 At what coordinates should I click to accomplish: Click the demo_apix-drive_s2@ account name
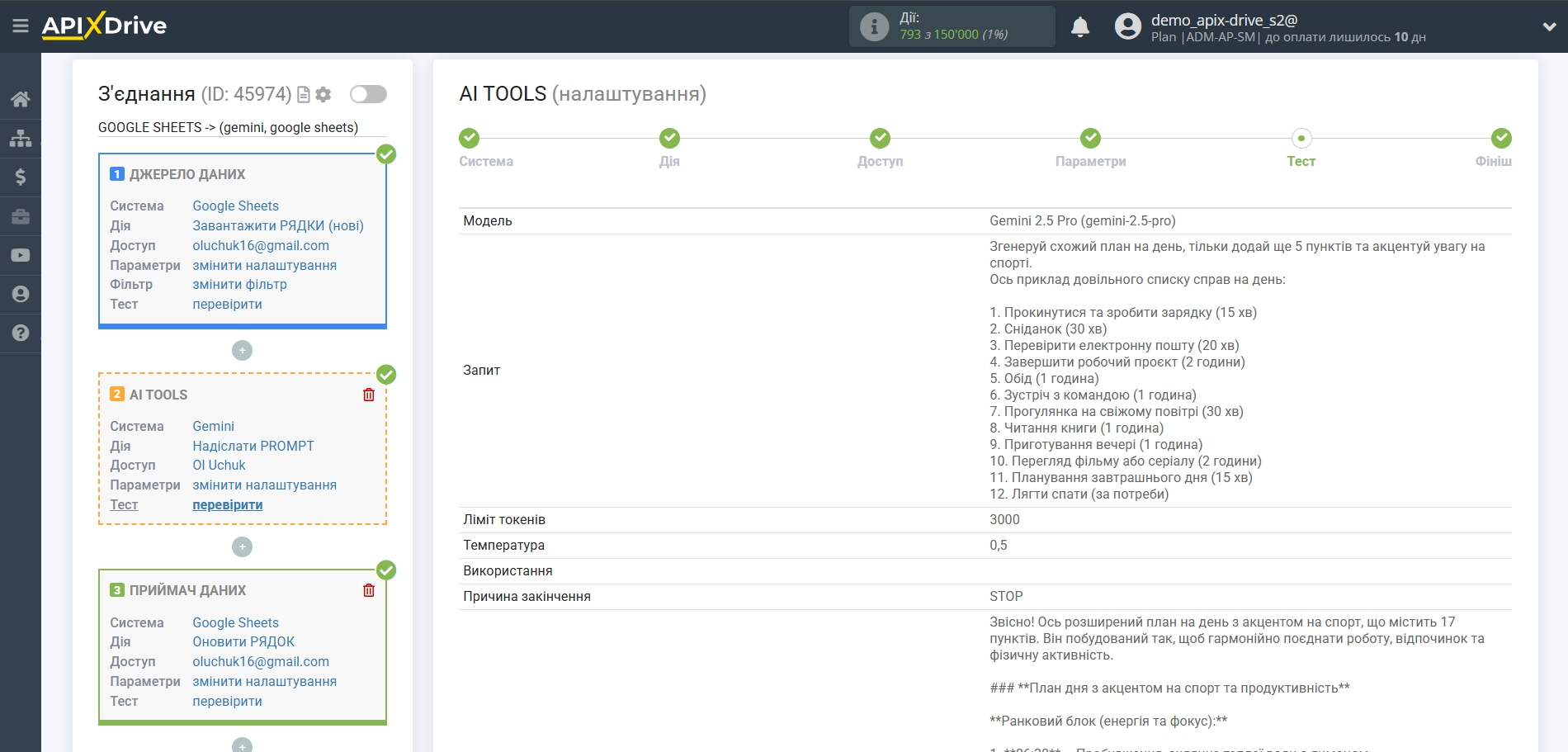(1224, 20)
